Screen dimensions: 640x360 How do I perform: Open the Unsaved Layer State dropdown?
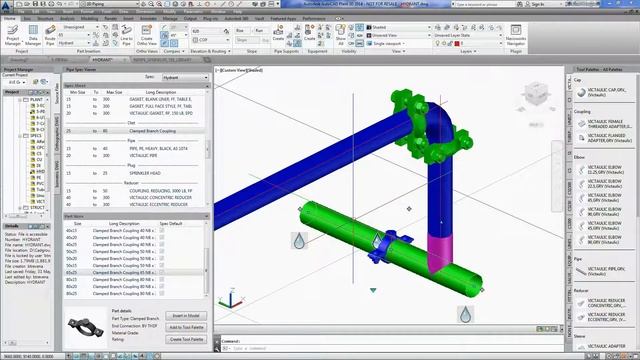468,36
